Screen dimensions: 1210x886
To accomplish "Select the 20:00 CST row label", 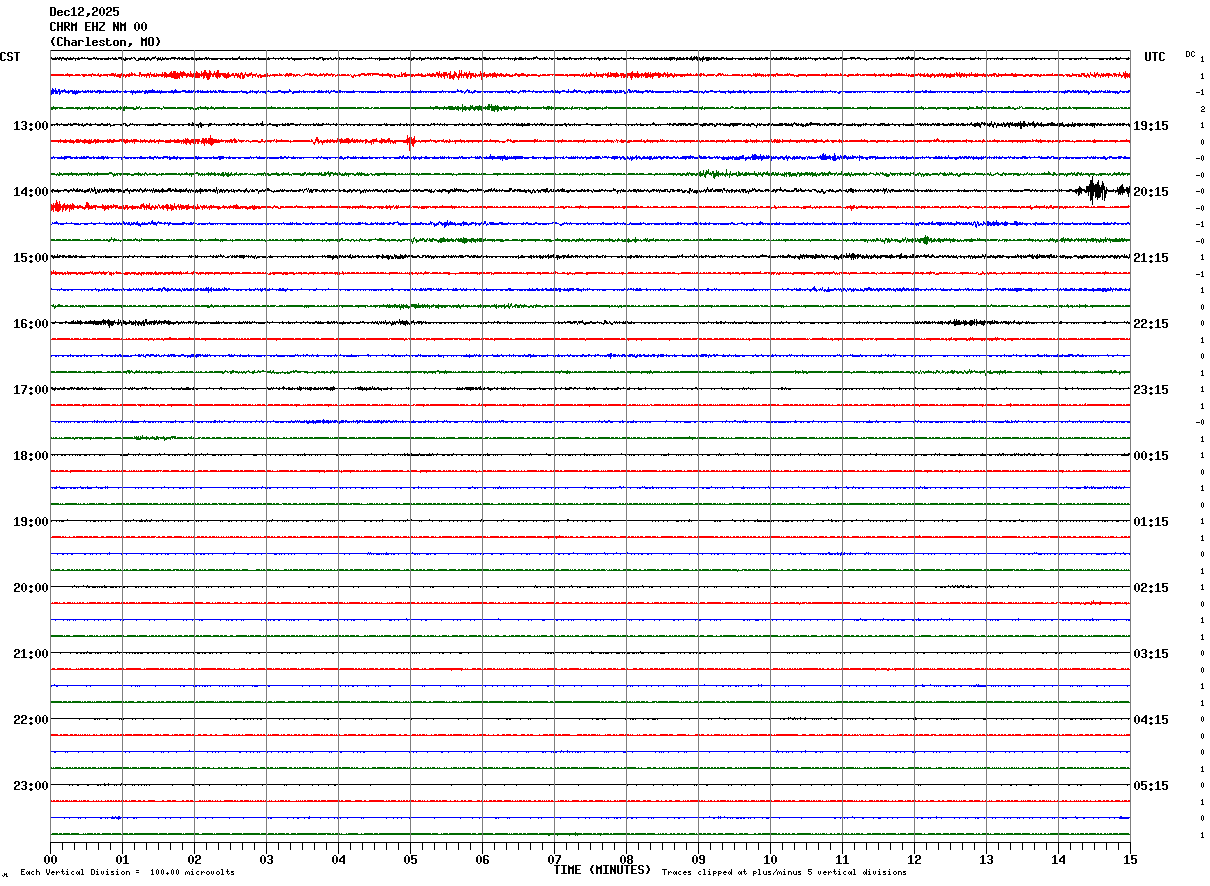I will point(31,587).
